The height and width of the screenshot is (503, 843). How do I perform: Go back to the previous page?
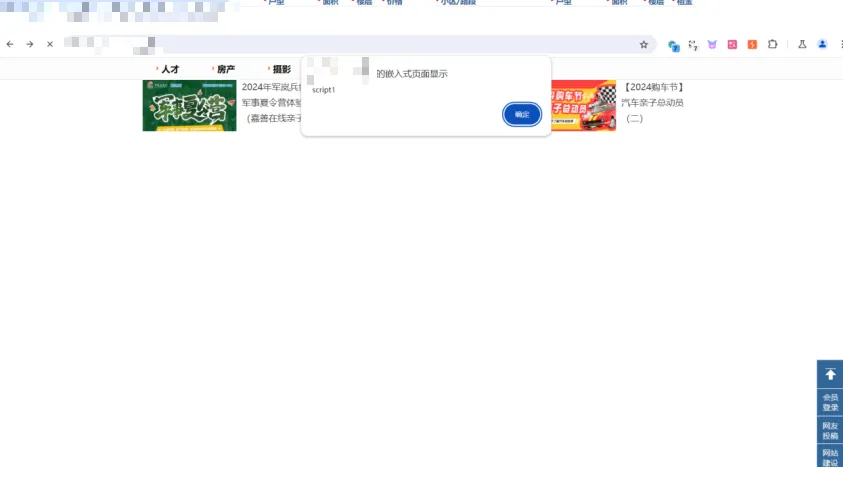pyautogui.click(x=10, y=44)
